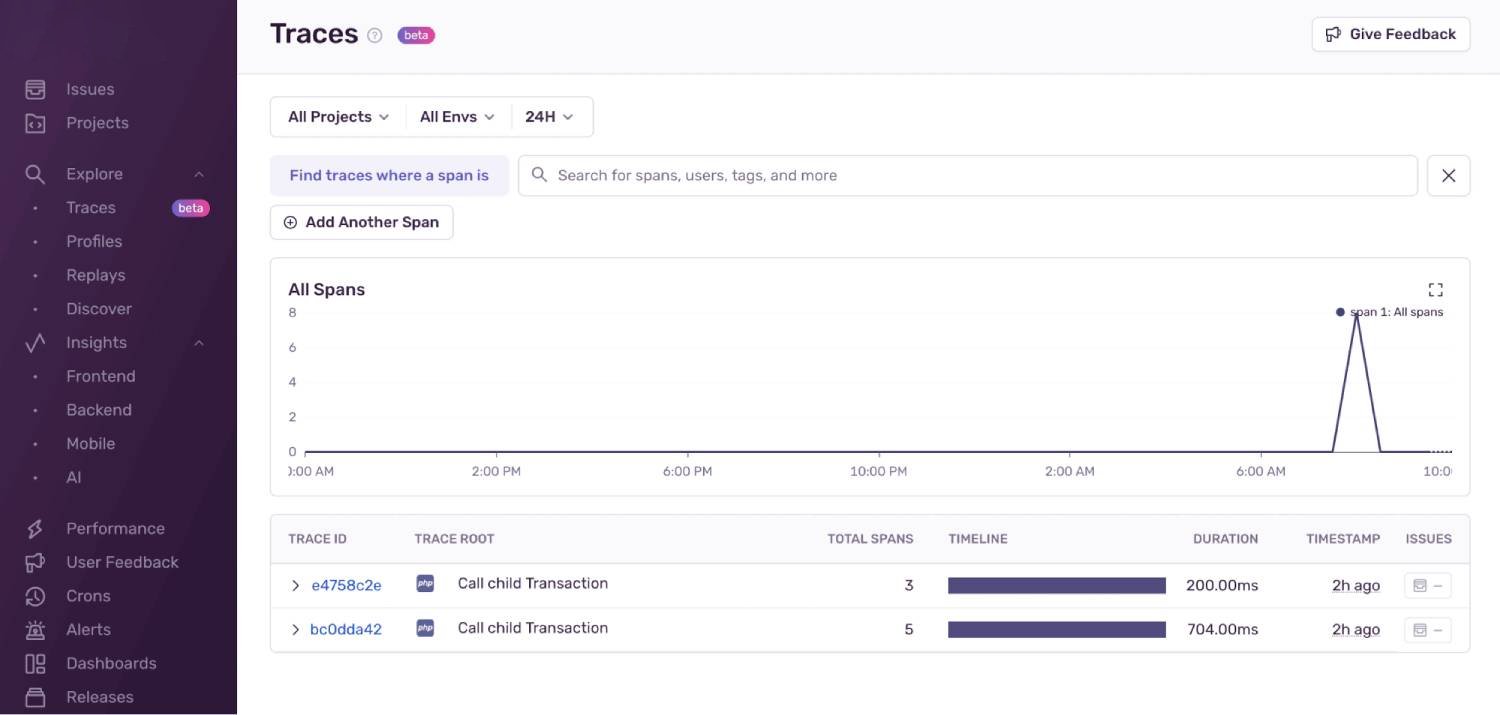This screenshot has height=715, width=1500.
Task: Open the 24H time range dropdown
Action: tap(550, 116)
